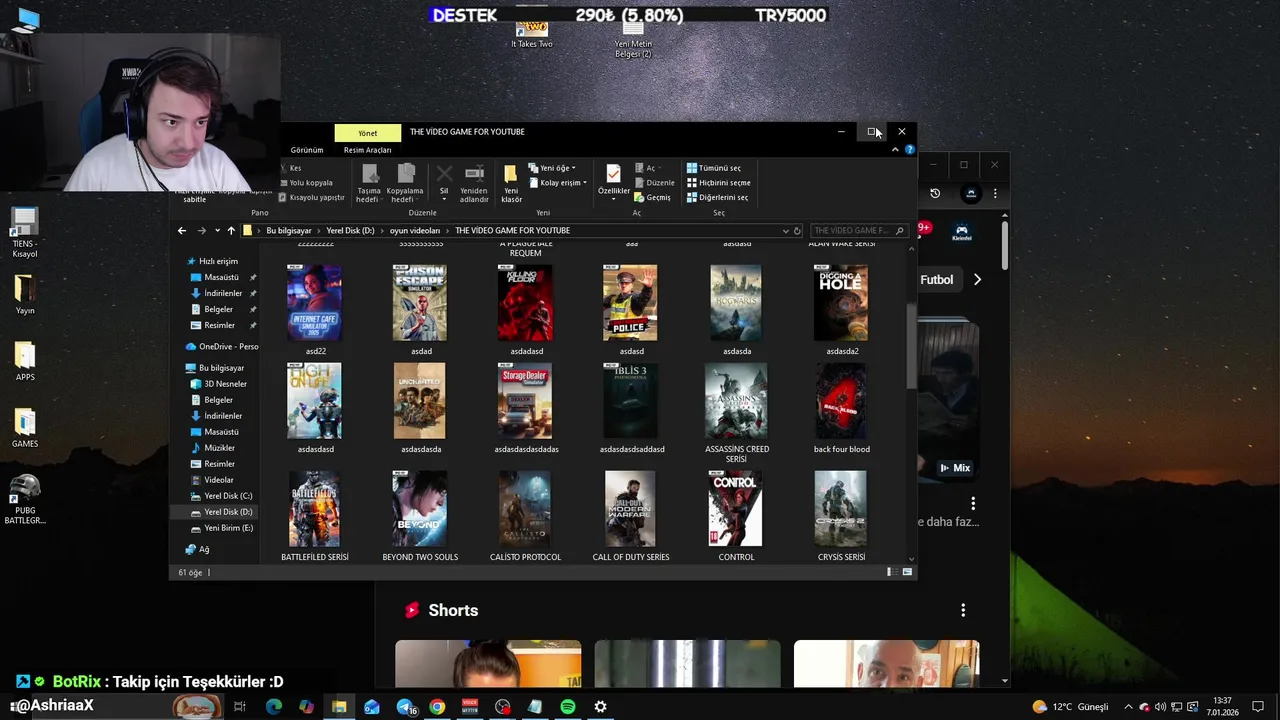The image size is (1280, 720).
Task: Open the Görünüm ribbon tab
Action: click(307, 150)
